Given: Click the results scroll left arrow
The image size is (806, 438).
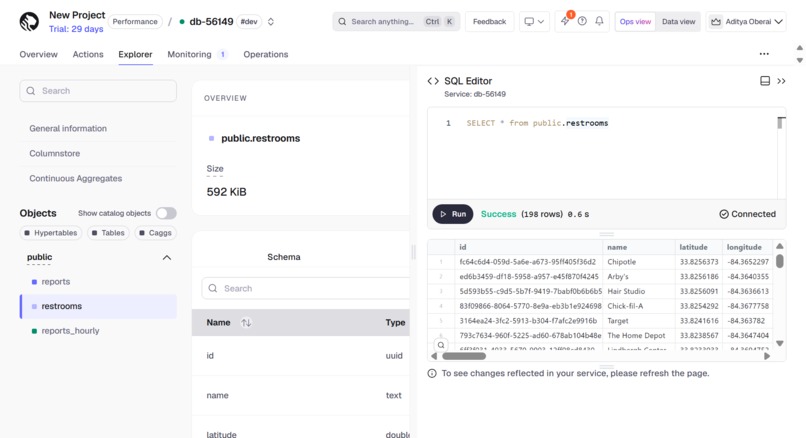Looking at the screenshot, I should point(434,356).
